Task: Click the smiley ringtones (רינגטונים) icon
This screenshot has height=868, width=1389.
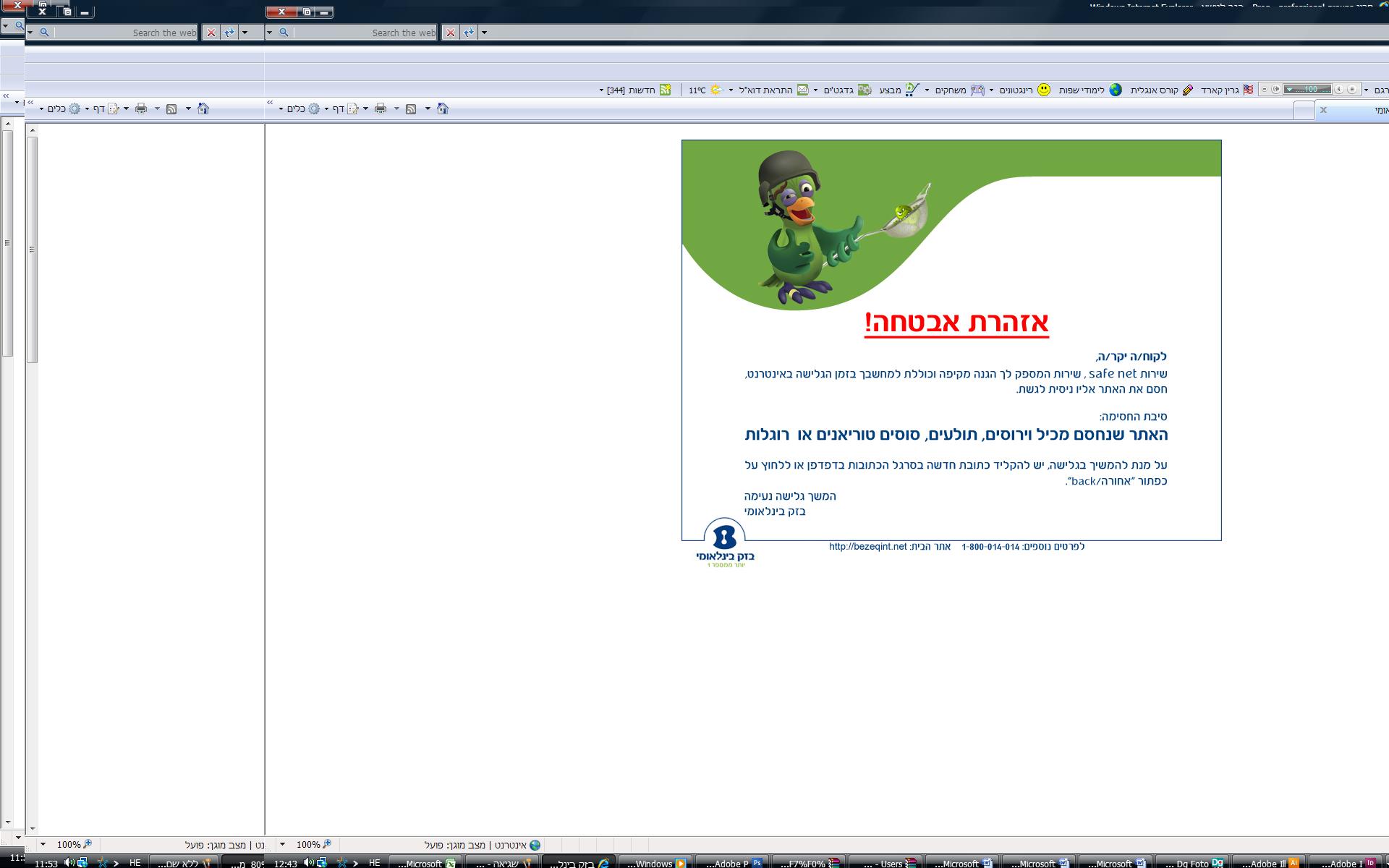Action: click(1044, 90)
